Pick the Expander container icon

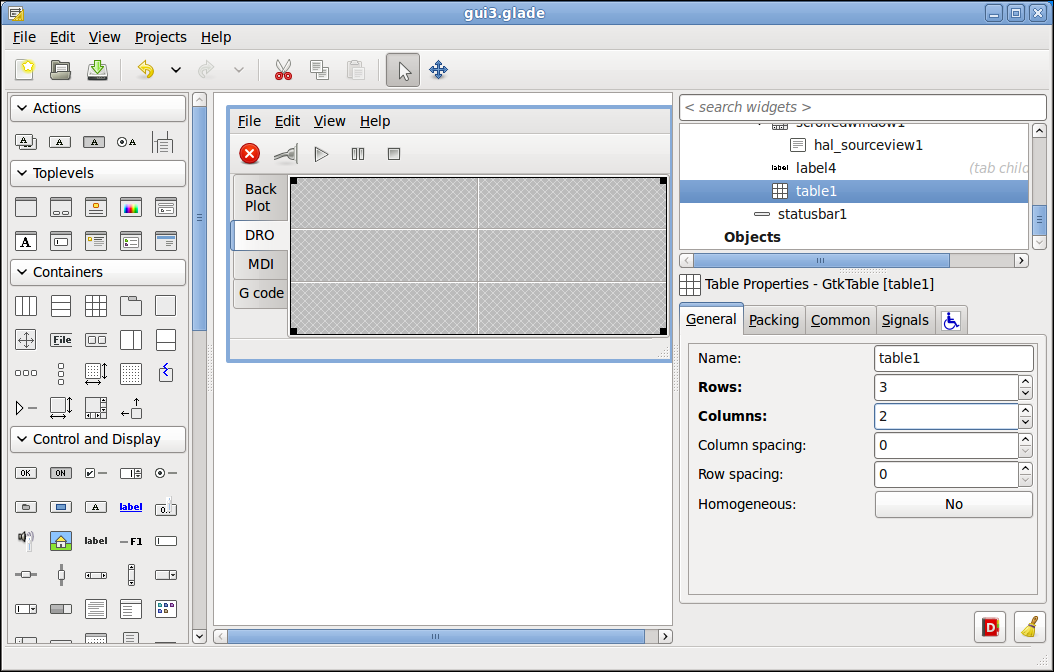(x=26, y=408)
